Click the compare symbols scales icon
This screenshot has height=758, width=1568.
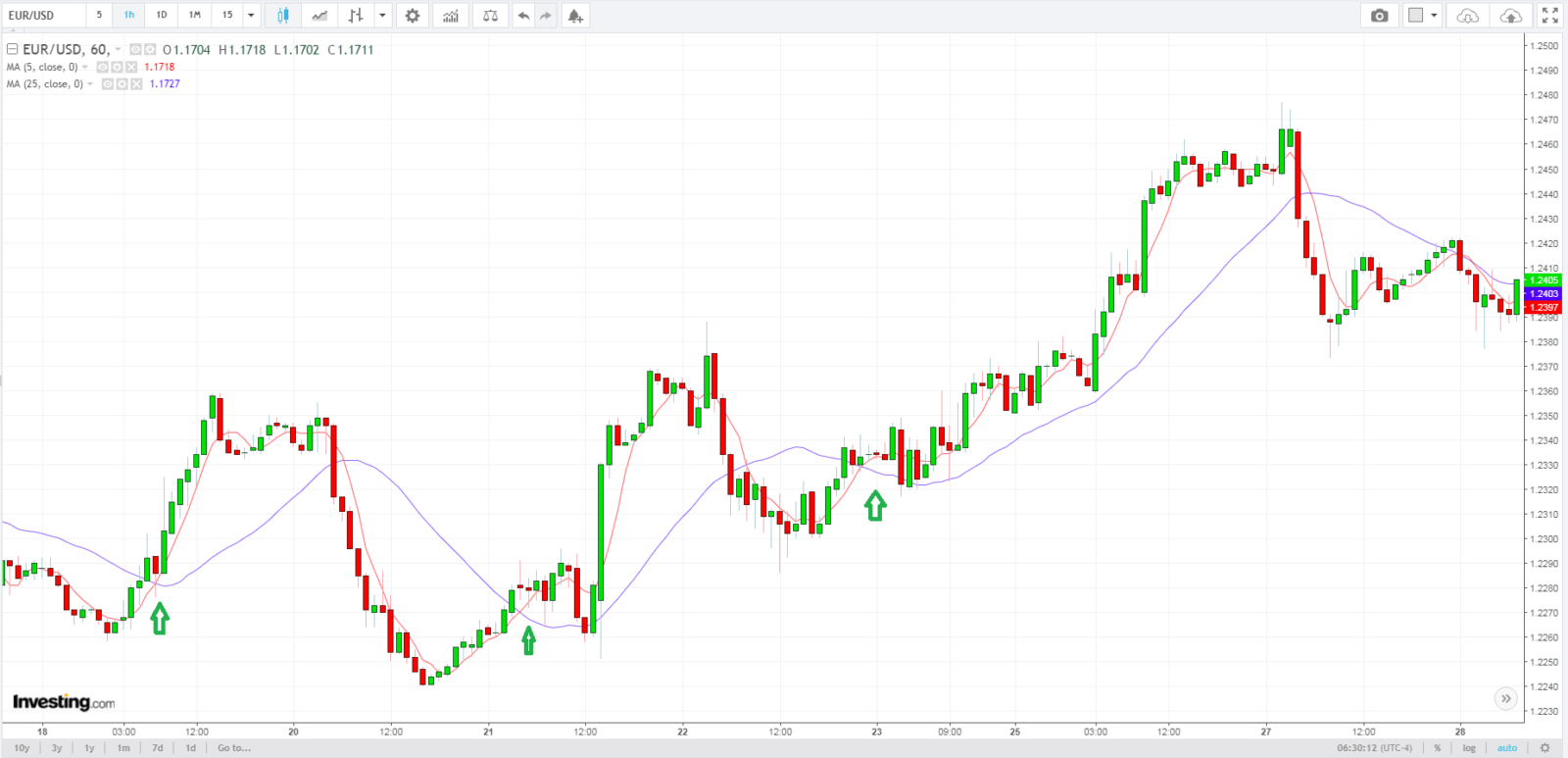pos(490,16)
